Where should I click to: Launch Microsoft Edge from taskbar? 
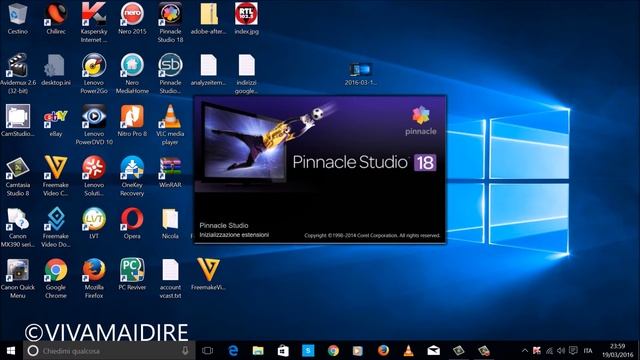(x=233, y=351)
